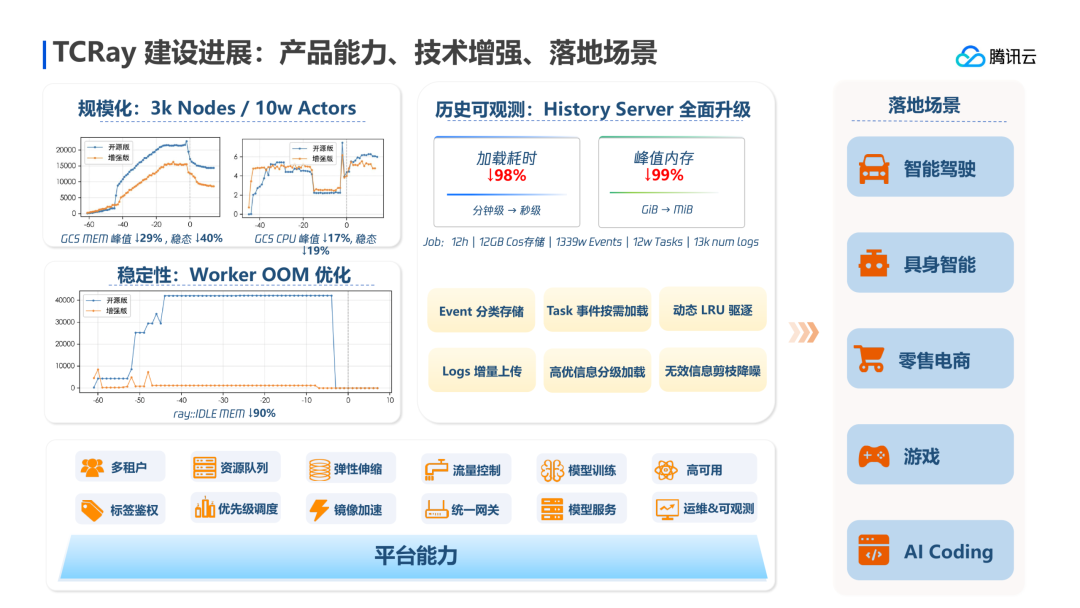Click the robot icon for 具身智能
The image size is (1080, 608).
pyautogui.click(x=873, y=264)
